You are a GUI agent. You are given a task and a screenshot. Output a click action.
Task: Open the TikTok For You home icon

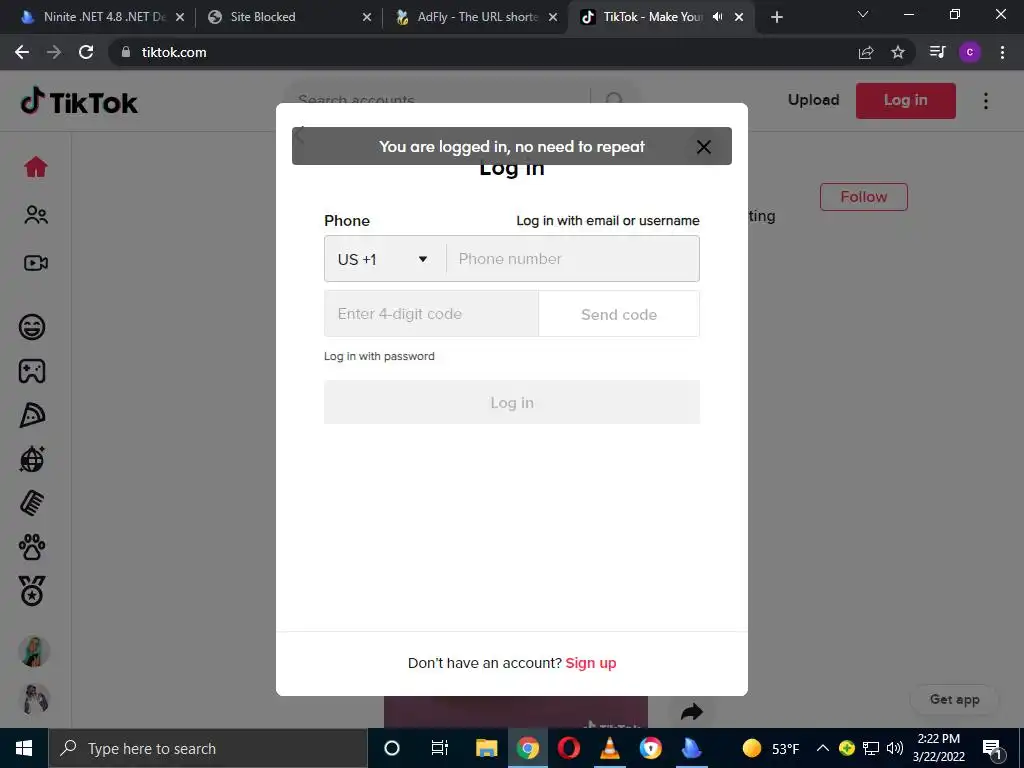(36, 167)
